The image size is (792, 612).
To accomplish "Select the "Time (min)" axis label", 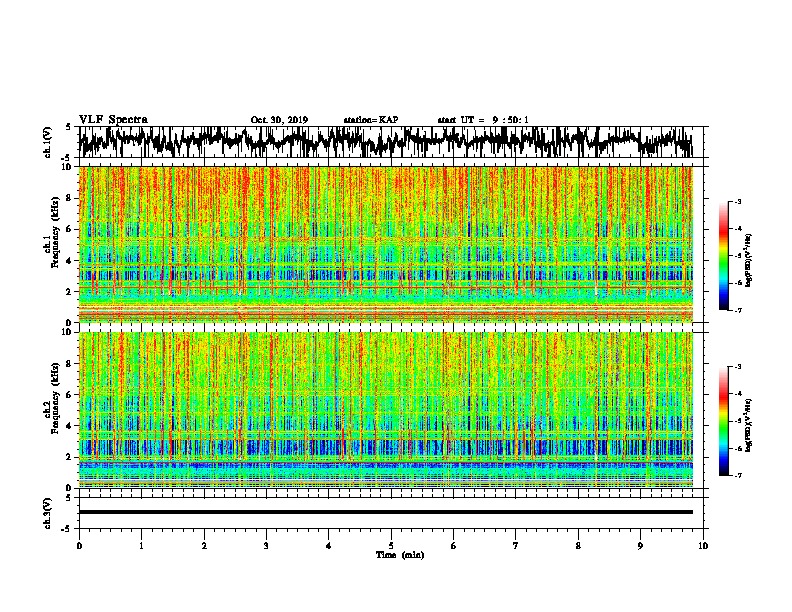I will click(400, 555).
